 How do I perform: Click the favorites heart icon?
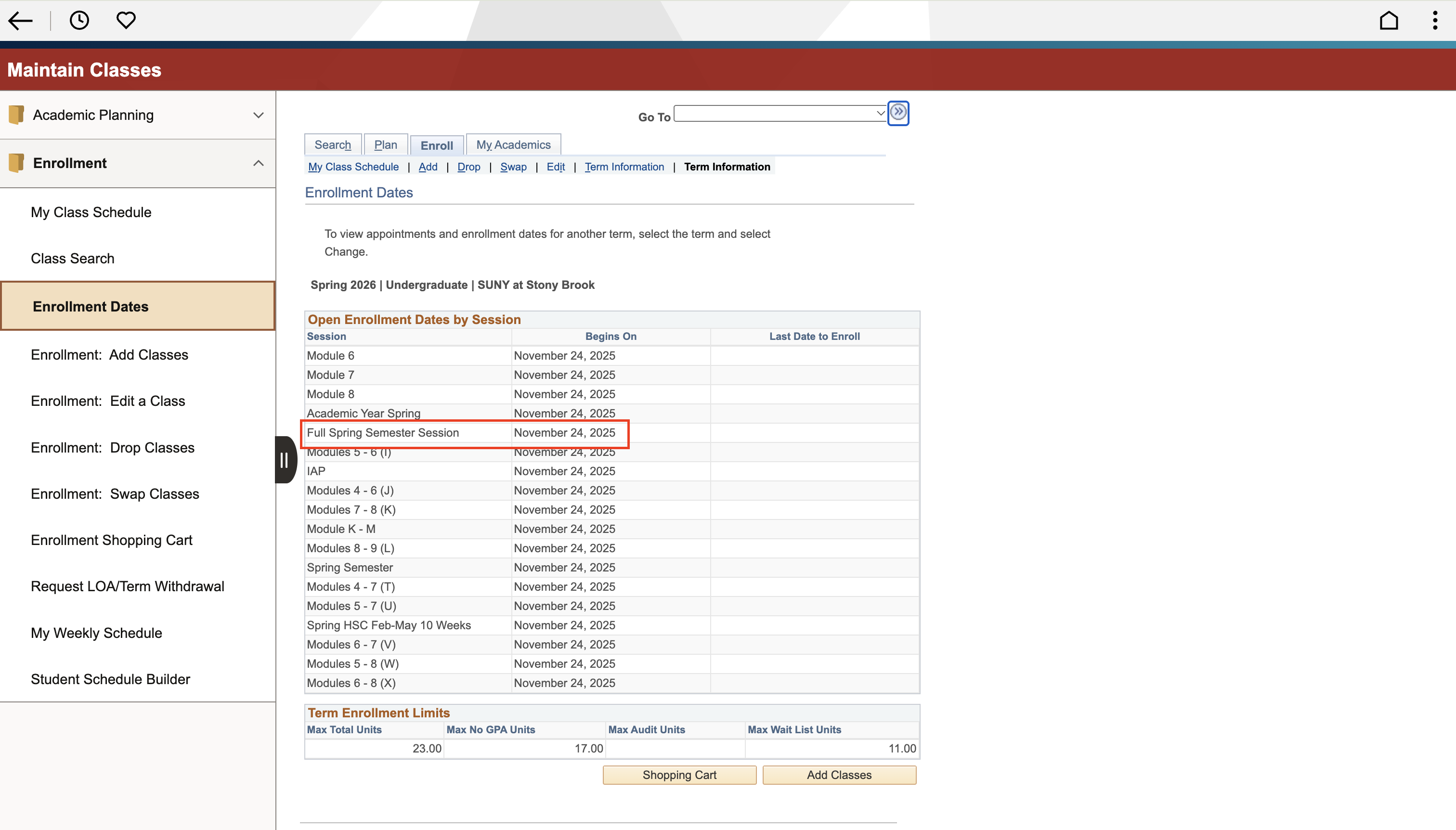coord(126,21)
